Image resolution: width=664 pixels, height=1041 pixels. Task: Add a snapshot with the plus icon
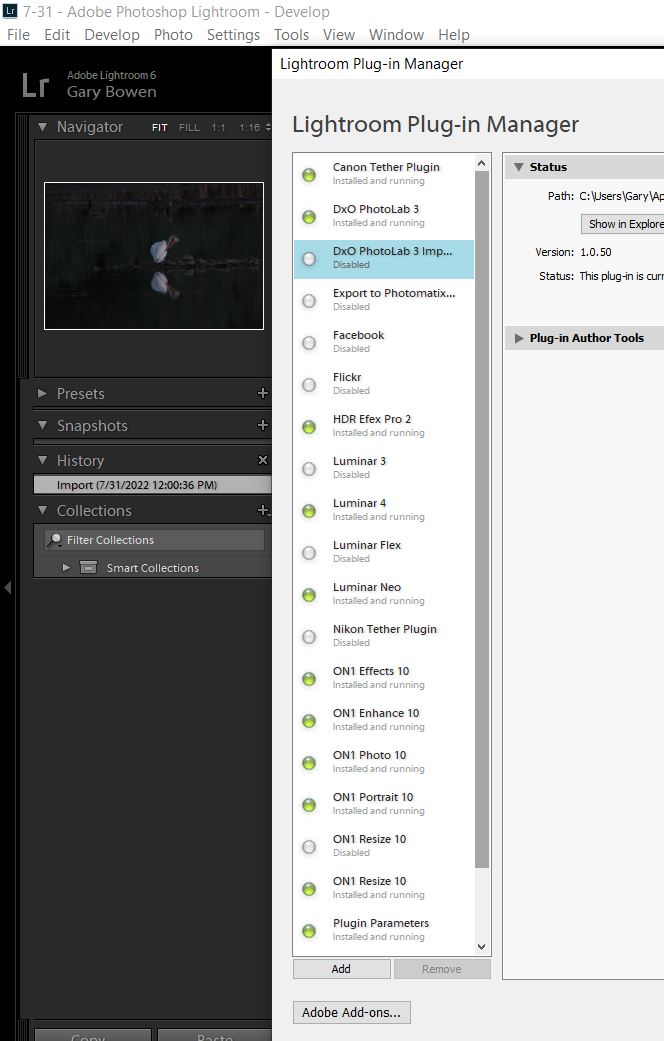pyautogui.click(x=263, y=426)
